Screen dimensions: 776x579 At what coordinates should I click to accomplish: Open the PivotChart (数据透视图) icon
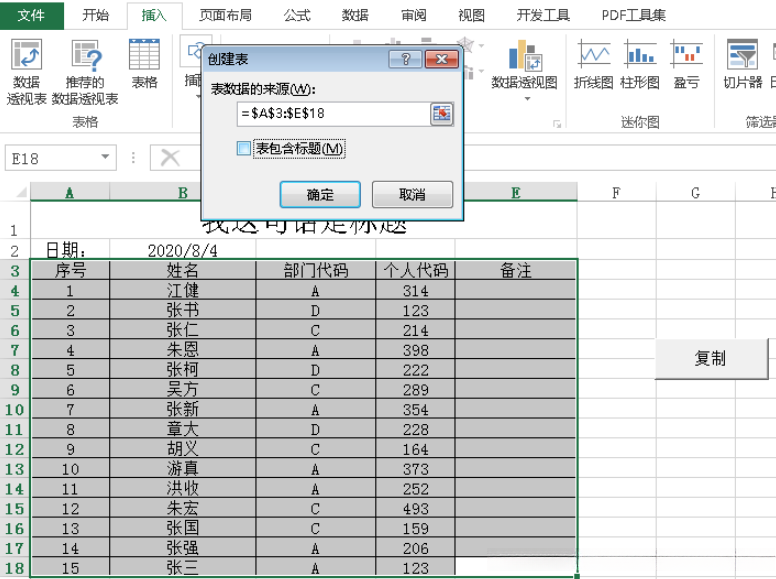pos(524,63)
